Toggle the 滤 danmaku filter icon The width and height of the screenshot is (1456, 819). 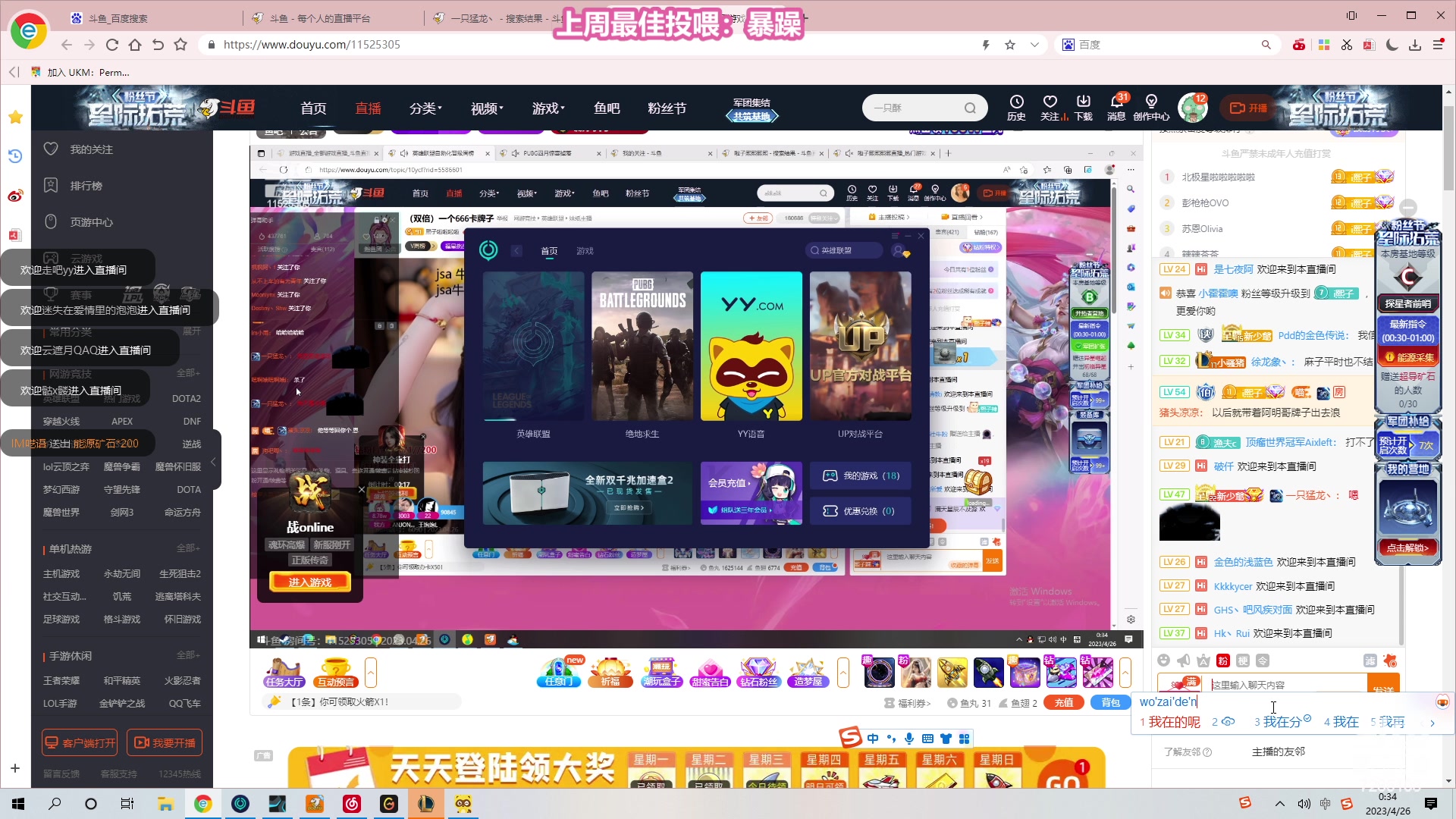pos(1370,660)
